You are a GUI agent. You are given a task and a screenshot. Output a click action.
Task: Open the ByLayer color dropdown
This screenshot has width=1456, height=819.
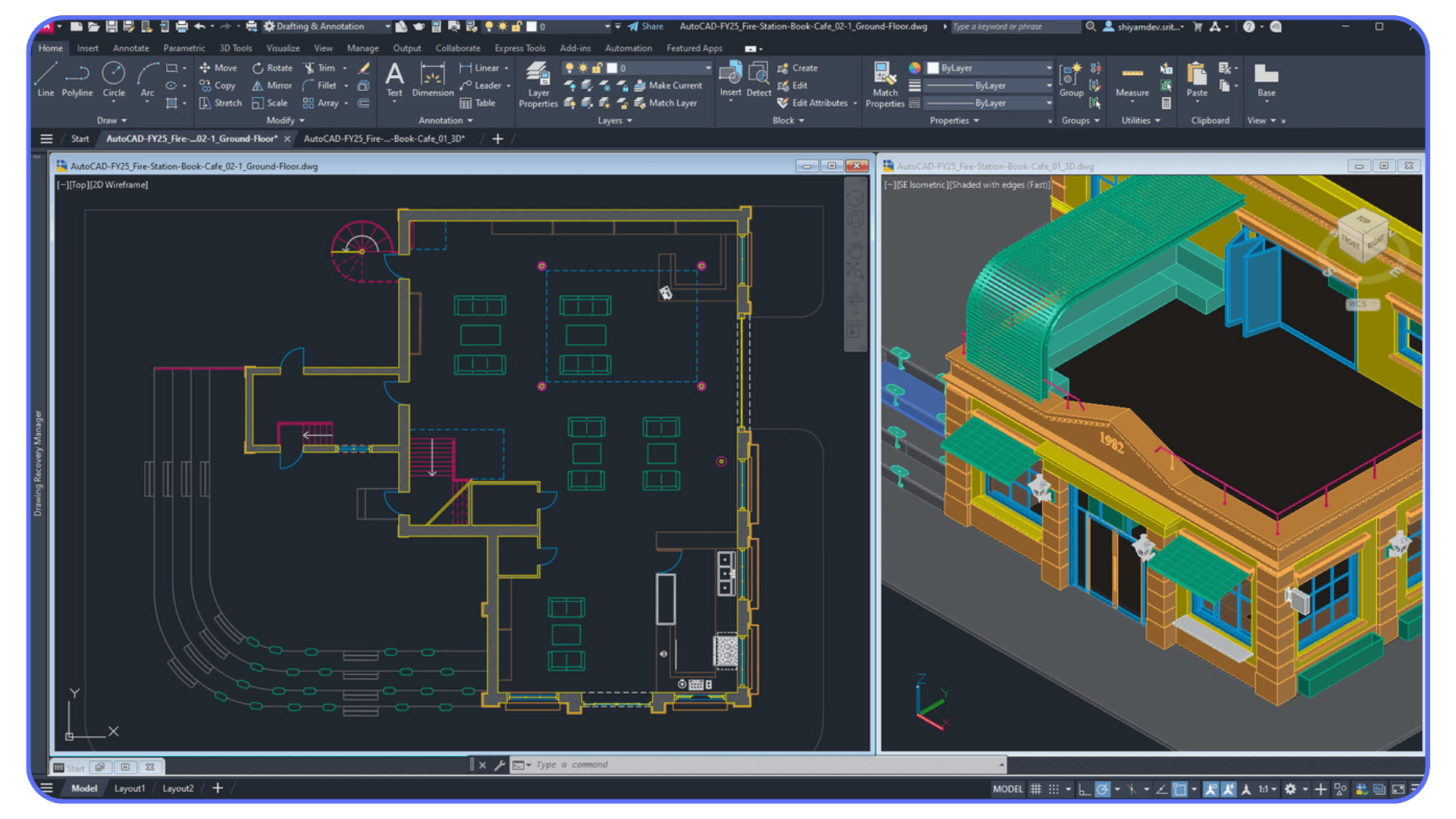point(1048,67)
